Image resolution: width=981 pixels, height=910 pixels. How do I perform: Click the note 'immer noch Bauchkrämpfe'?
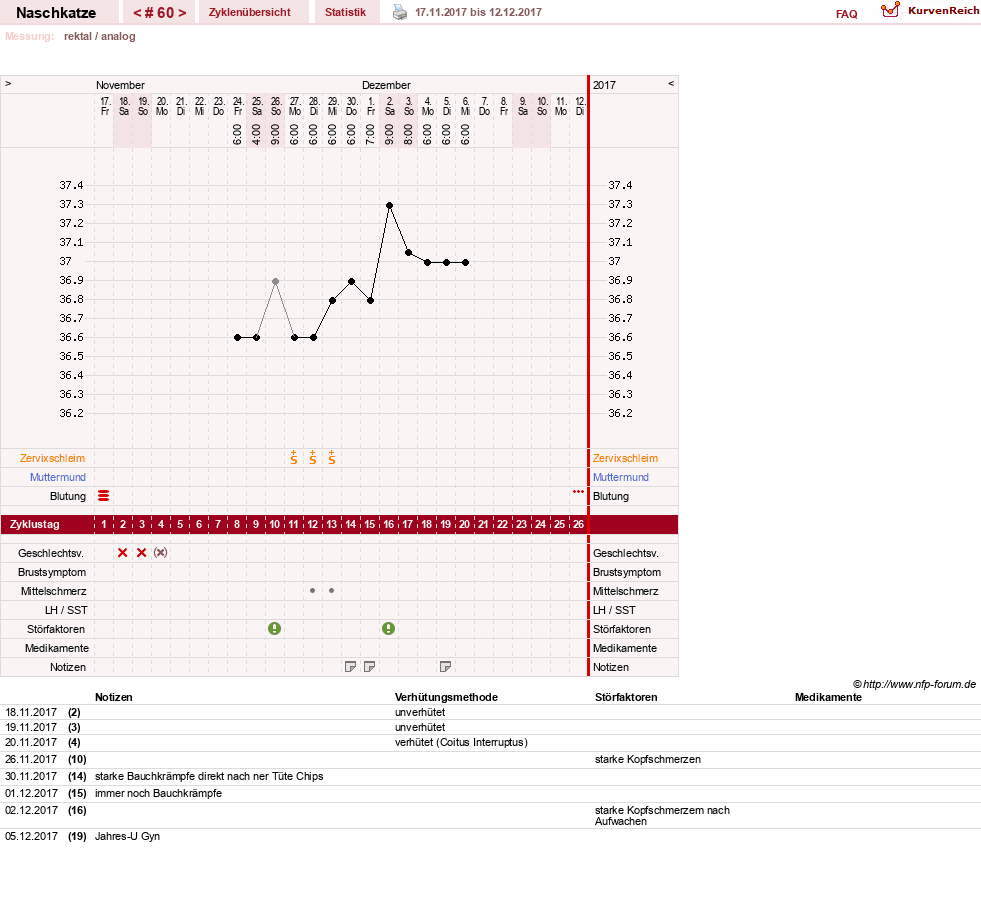pos(158,793)
